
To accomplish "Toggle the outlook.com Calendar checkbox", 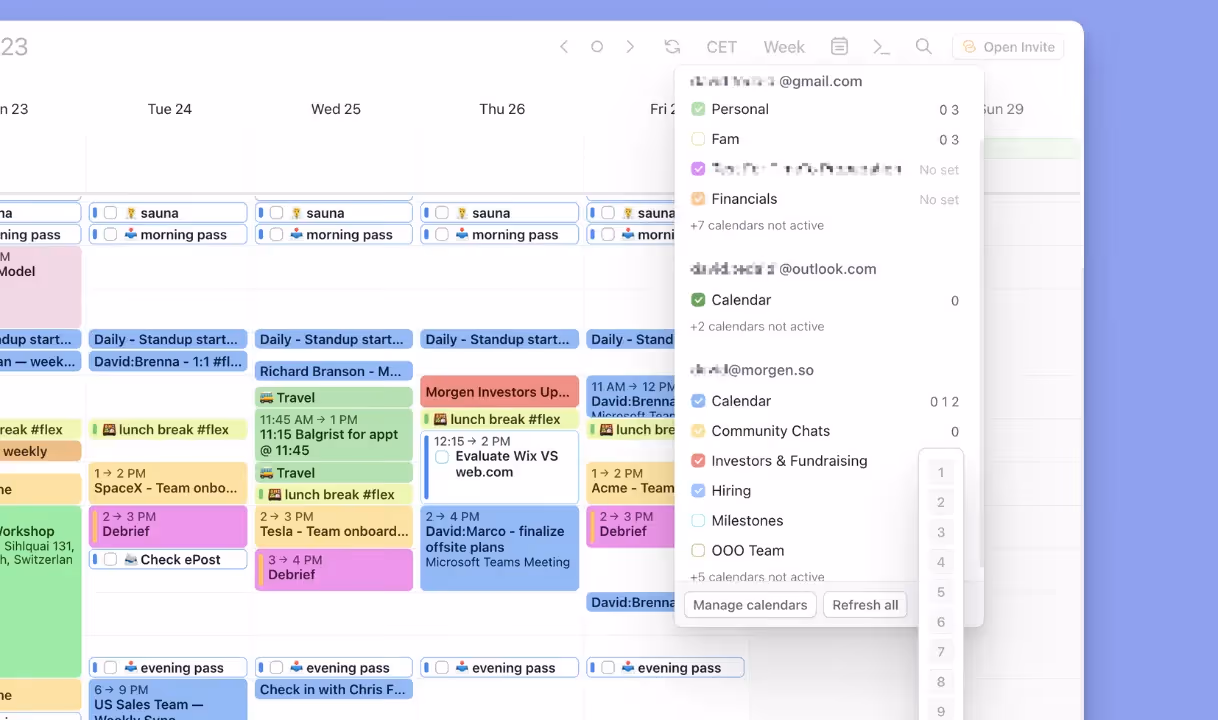I will point(698,300).
